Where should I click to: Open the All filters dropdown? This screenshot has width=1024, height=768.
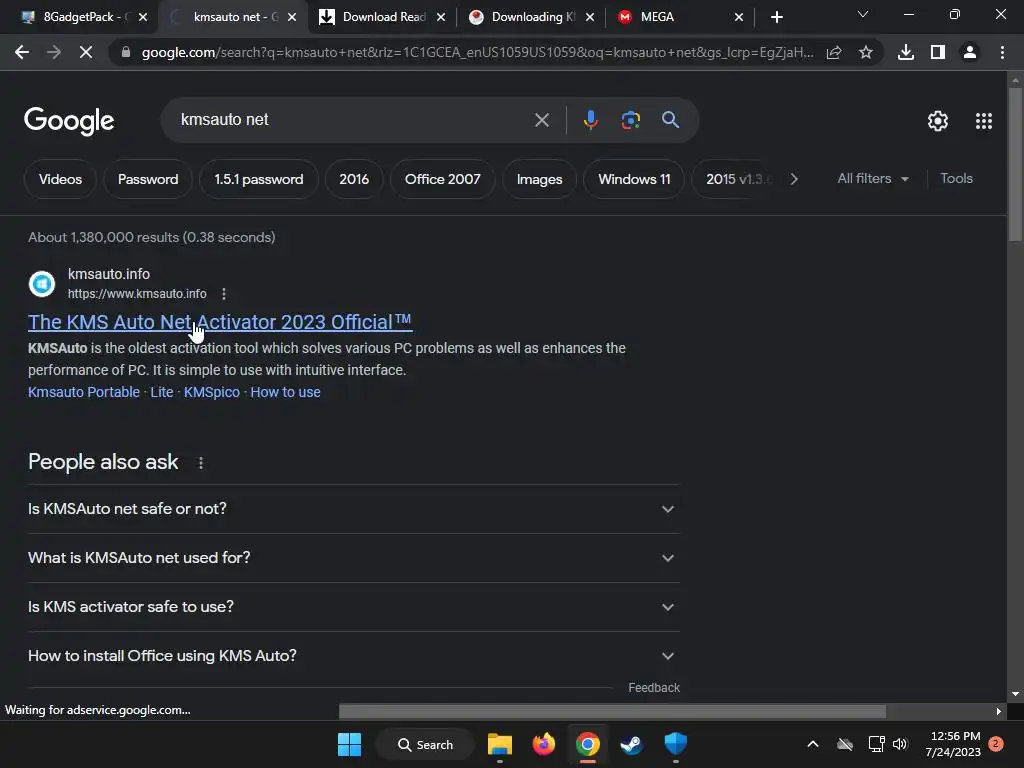[872, 178]
